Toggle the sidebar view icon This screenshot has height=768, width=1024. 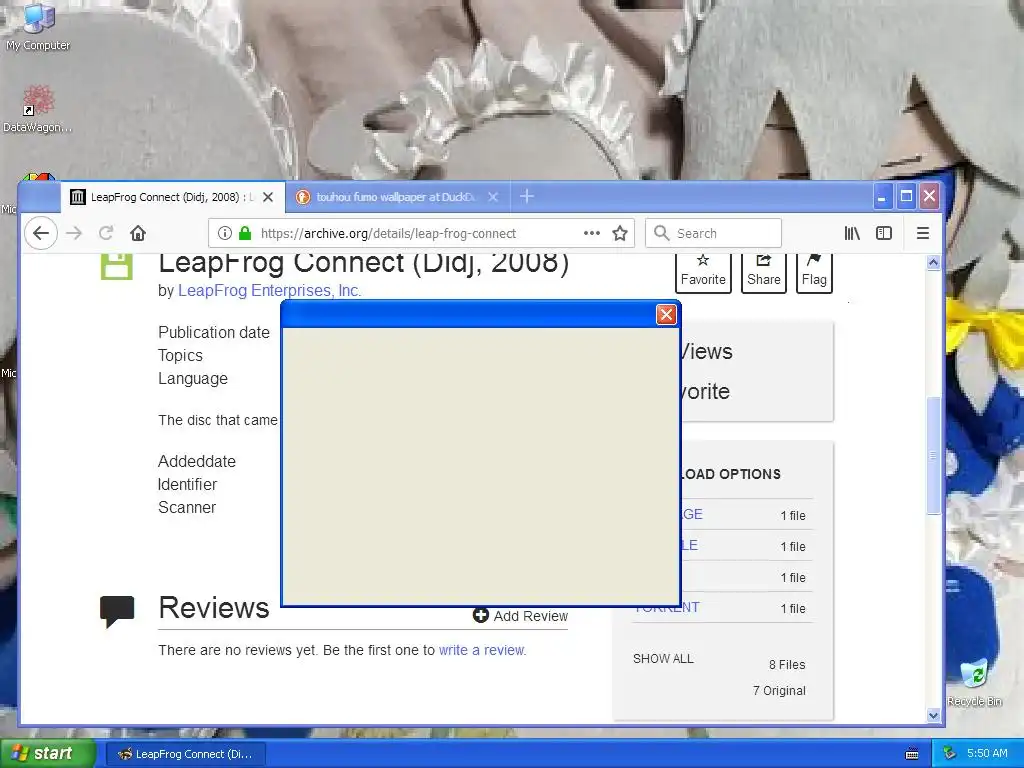coord(884,233)
